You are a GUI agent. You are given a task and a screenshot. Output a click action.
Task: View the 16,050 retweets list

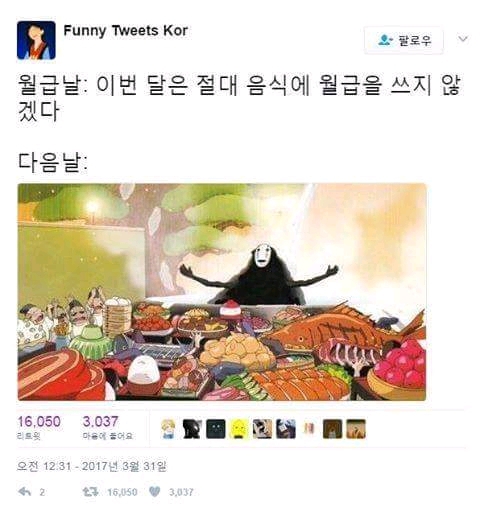click(x=39, y=427)
